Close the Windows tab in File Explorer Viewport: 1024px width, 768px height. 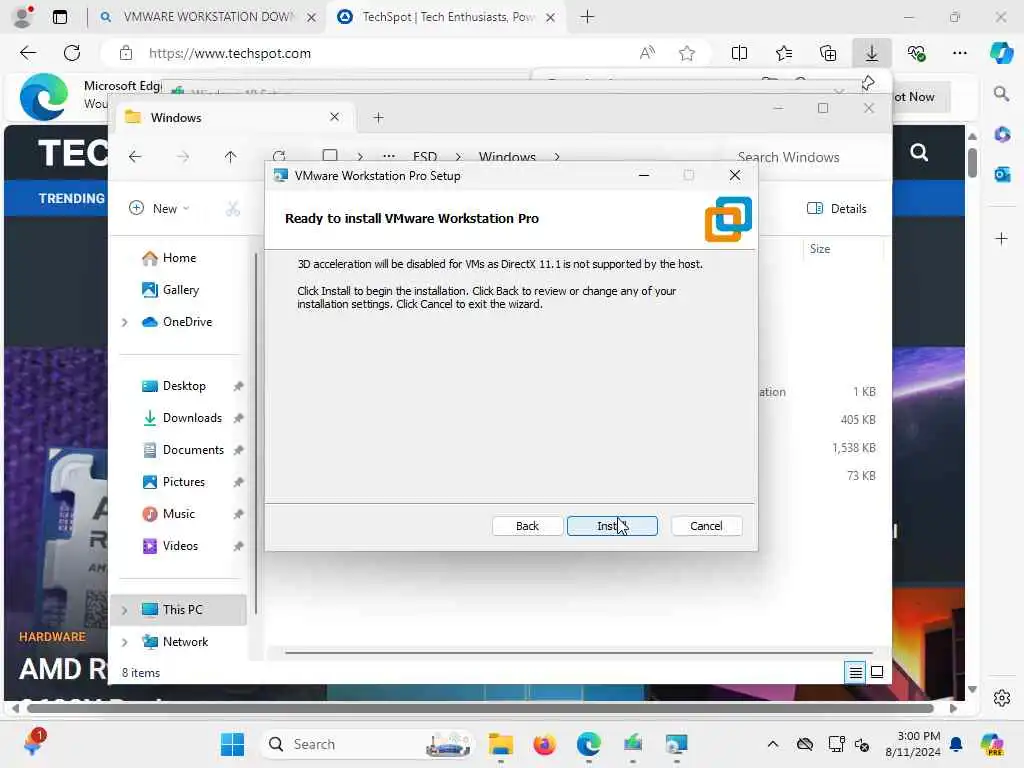pyautogui.click(x=334, y=117)
